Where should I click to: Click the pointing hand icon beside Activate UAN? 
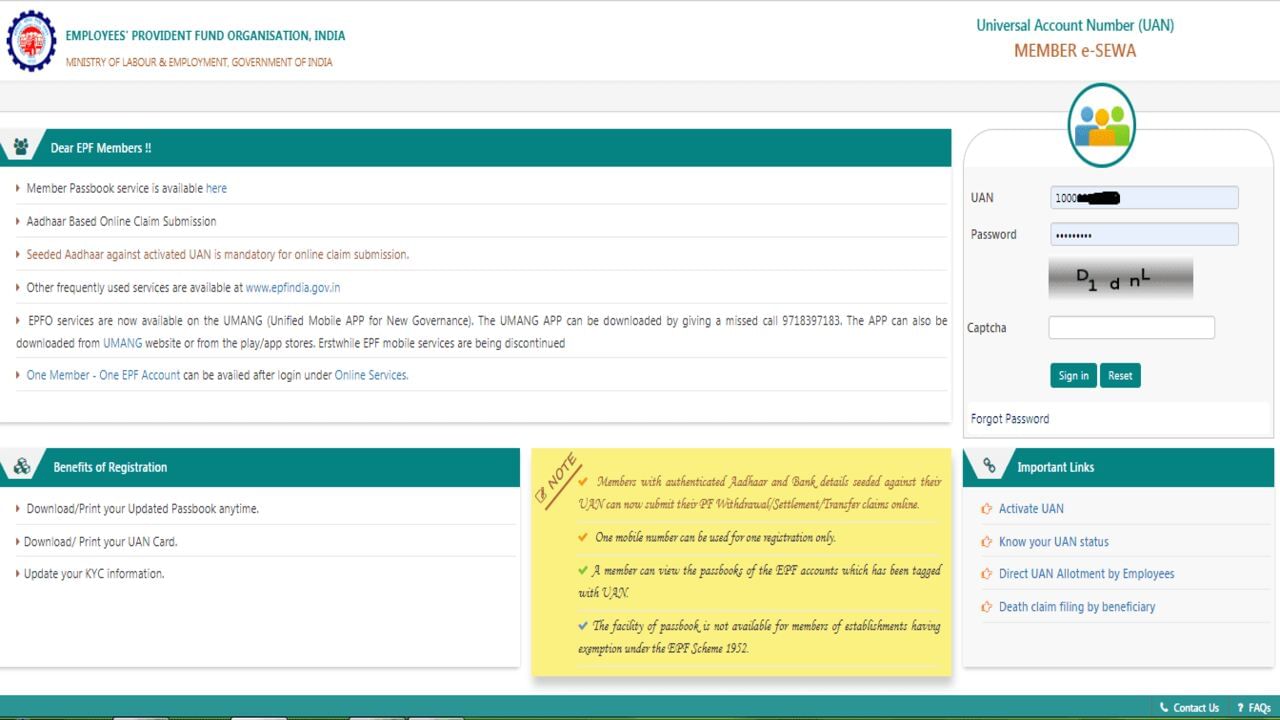[987, 509]
